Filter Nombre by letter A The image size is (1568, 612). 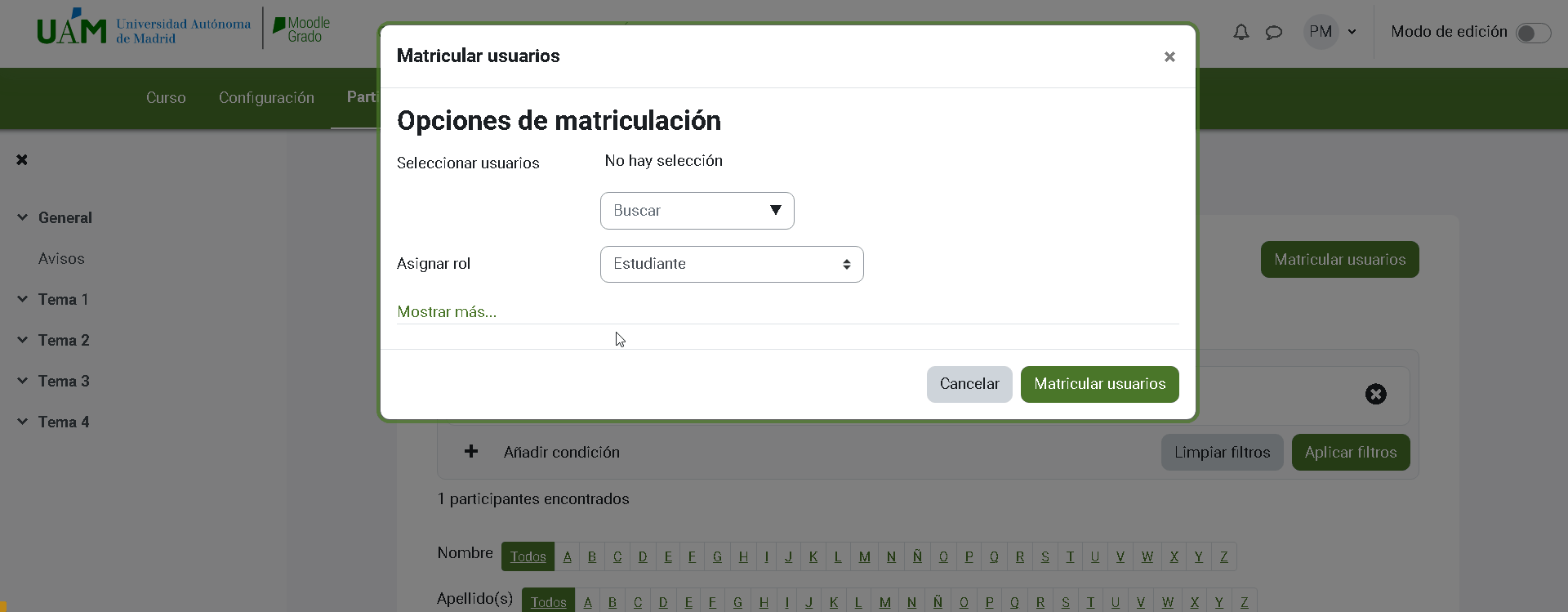tap(568, 556)
